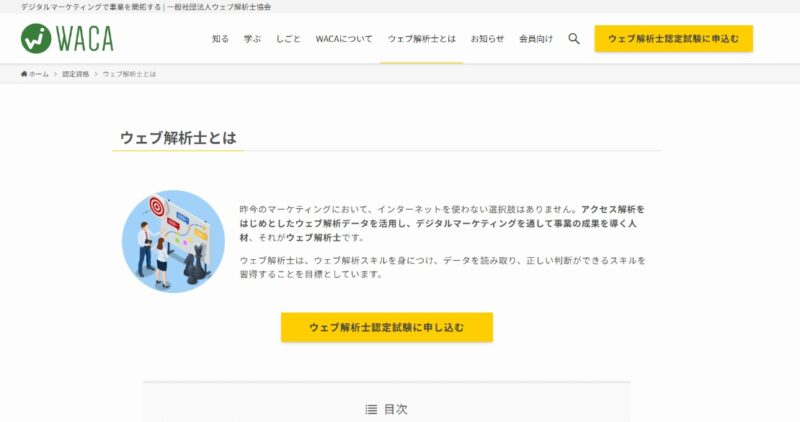
Task: Open the 会員向け menu item
Action: [536, 39]
